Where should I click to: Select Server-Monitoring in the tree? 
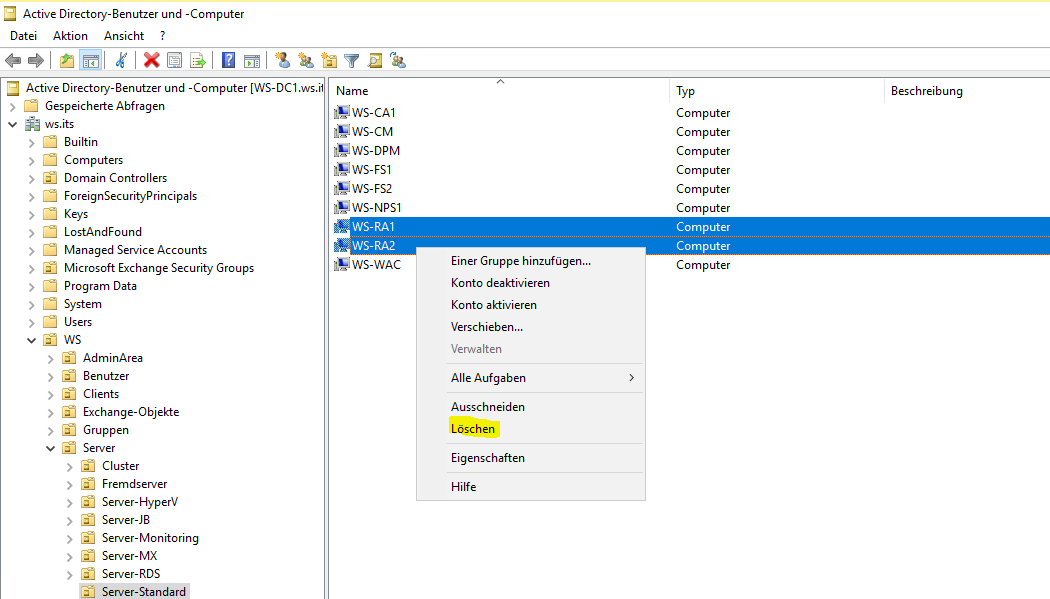150,538
